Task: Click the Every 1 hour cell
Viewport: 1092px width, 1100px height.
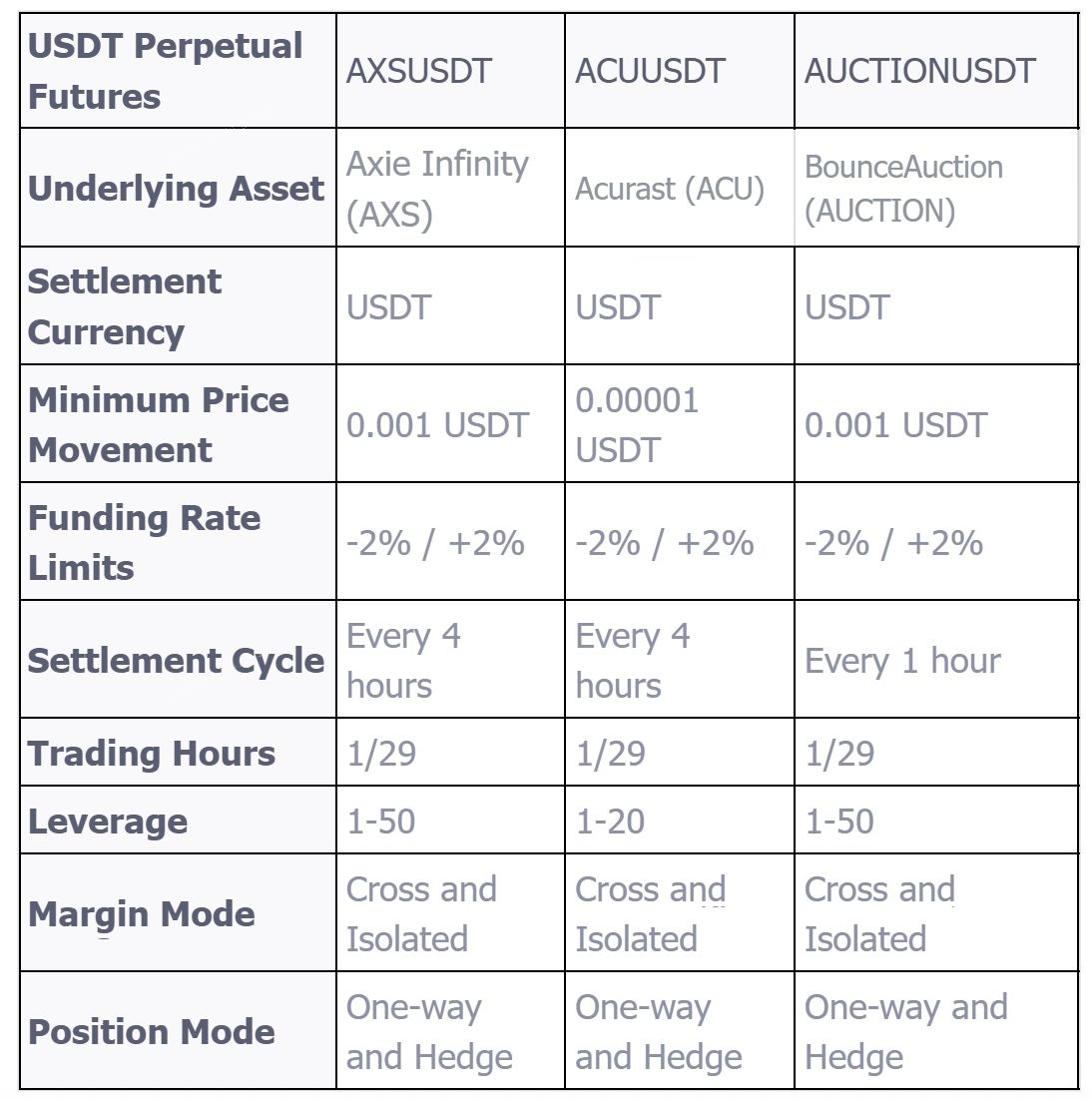Action: [902, 660]
